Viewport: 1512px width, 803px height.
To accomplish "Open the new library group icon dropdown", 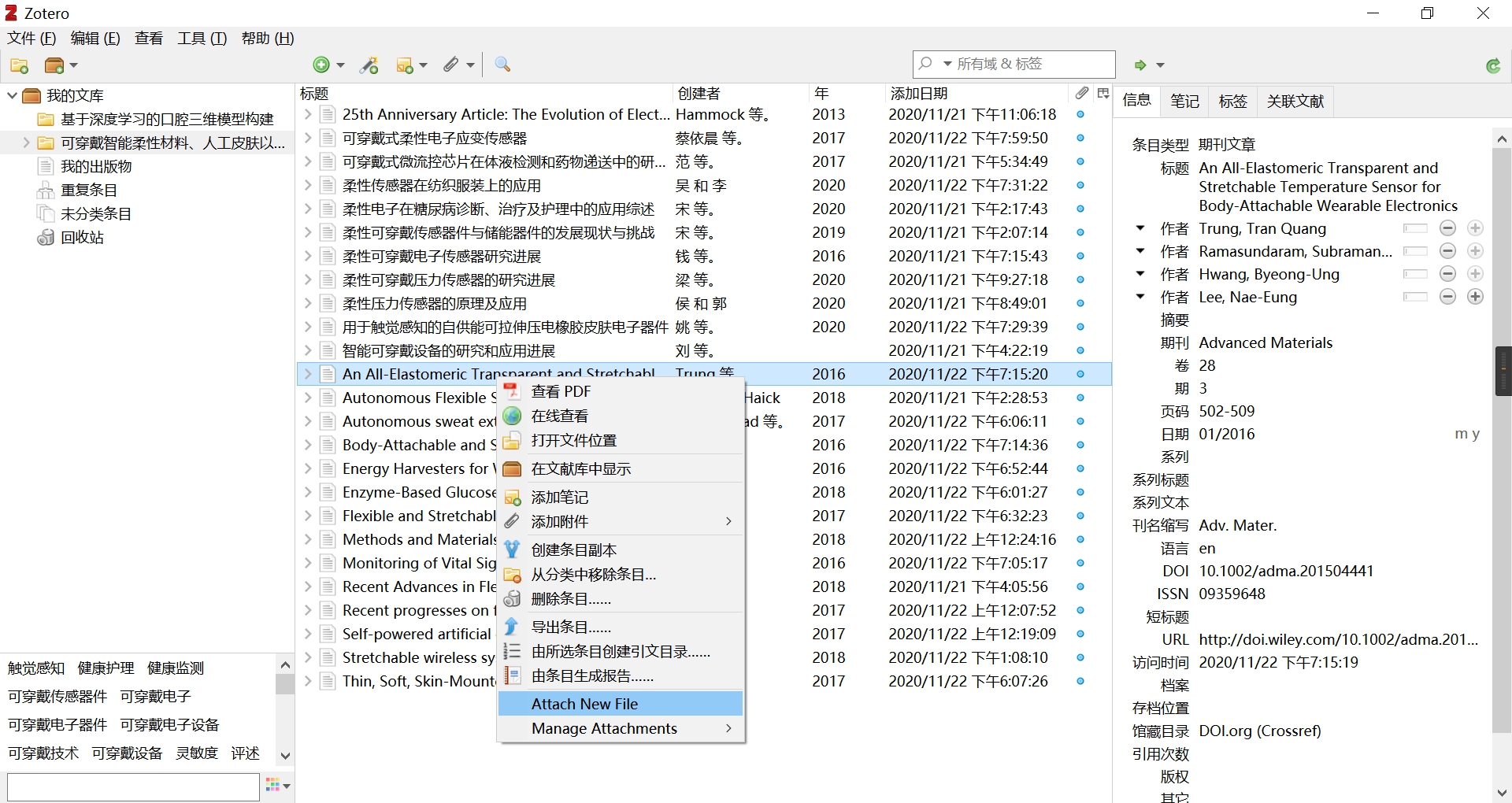I will [x=62, y=65].
